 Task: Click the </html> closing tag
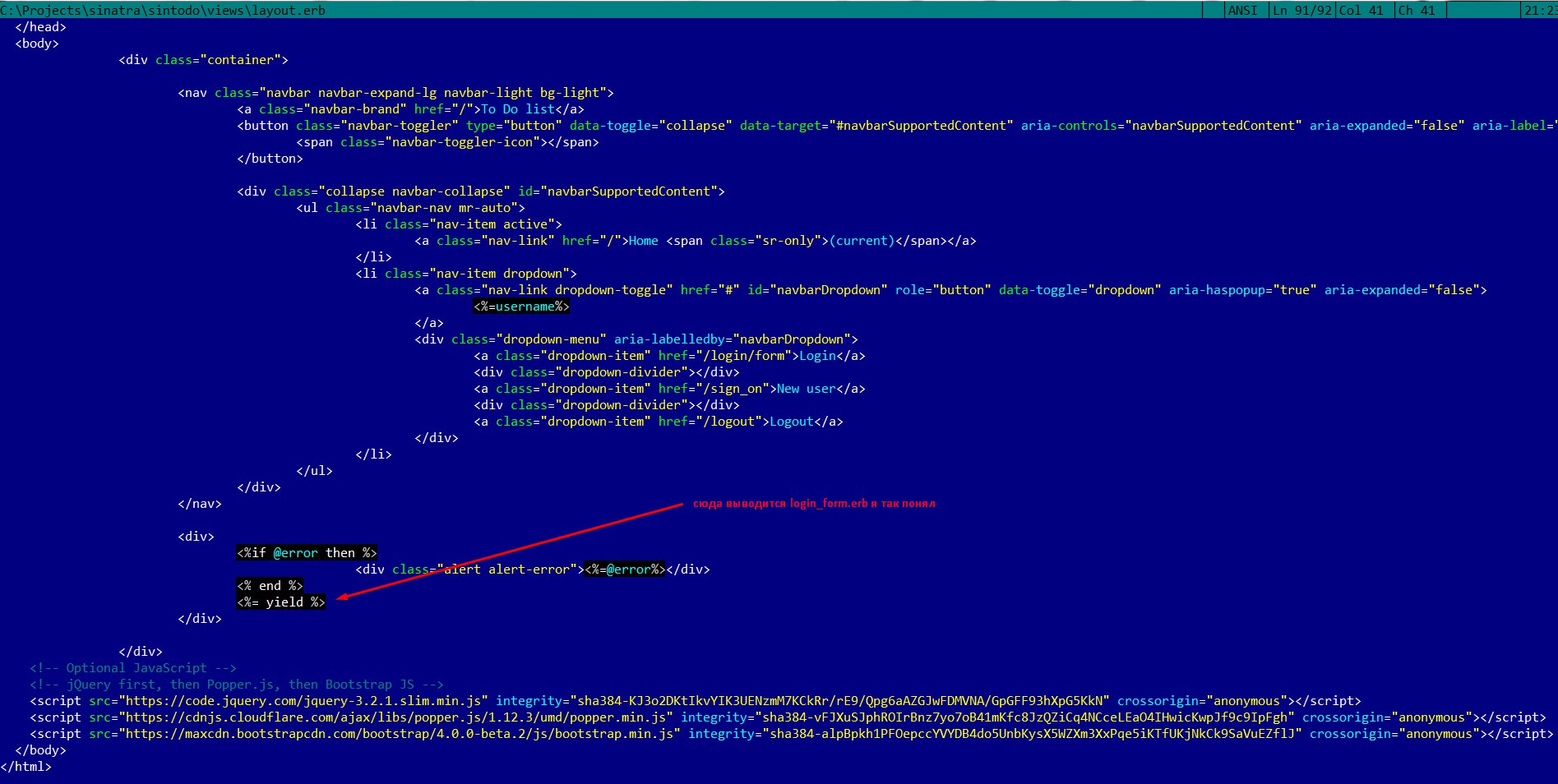click(x=25, y=767)
